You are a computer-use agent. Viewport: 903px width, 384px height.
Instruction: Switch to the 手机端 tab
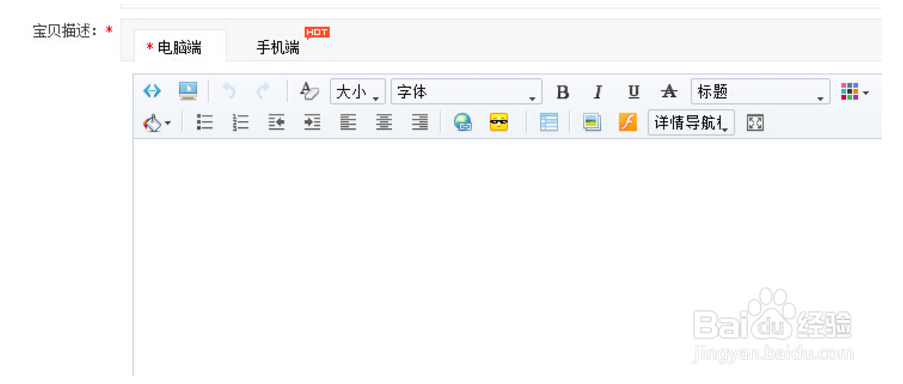(278, 48)
